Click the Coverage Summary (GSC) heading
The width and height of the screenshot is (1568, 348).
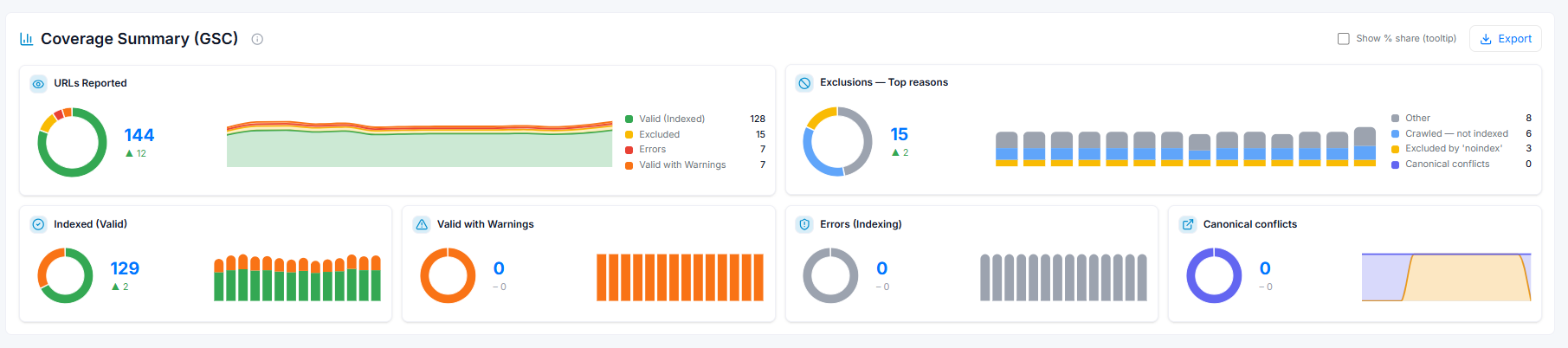tap(139, 39)
